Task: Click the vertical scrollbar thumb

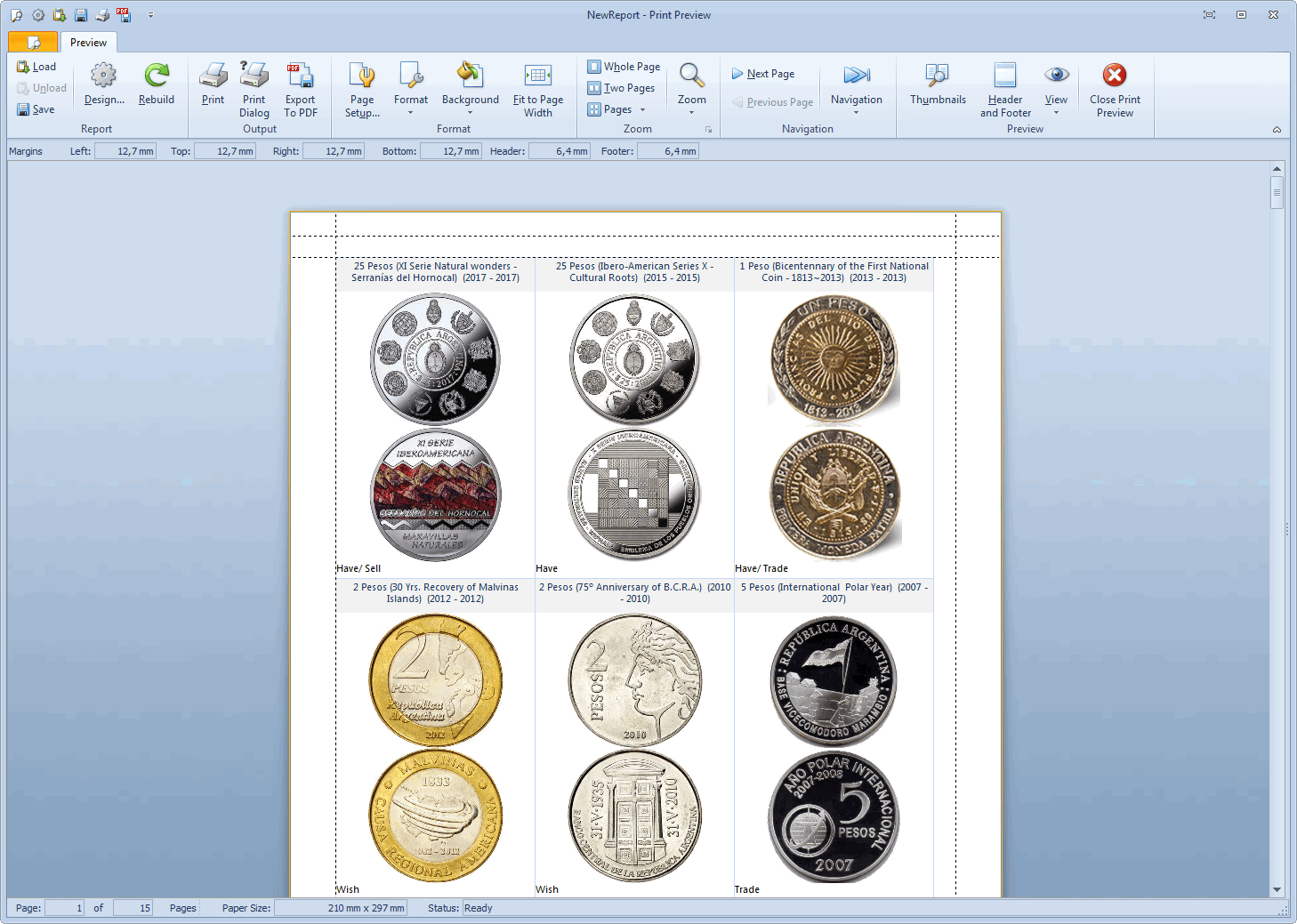Action: (1277, 192)
